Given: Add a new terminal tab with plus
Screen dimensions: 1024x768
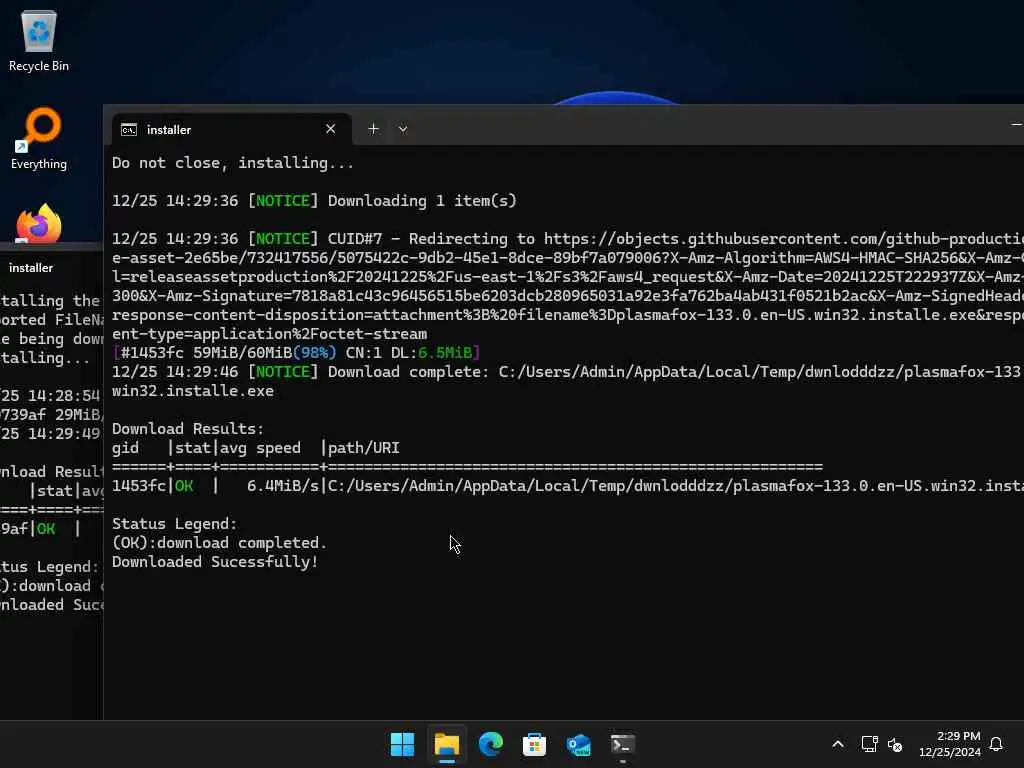Looking at the screenshot, I should (x=373, y=129).
